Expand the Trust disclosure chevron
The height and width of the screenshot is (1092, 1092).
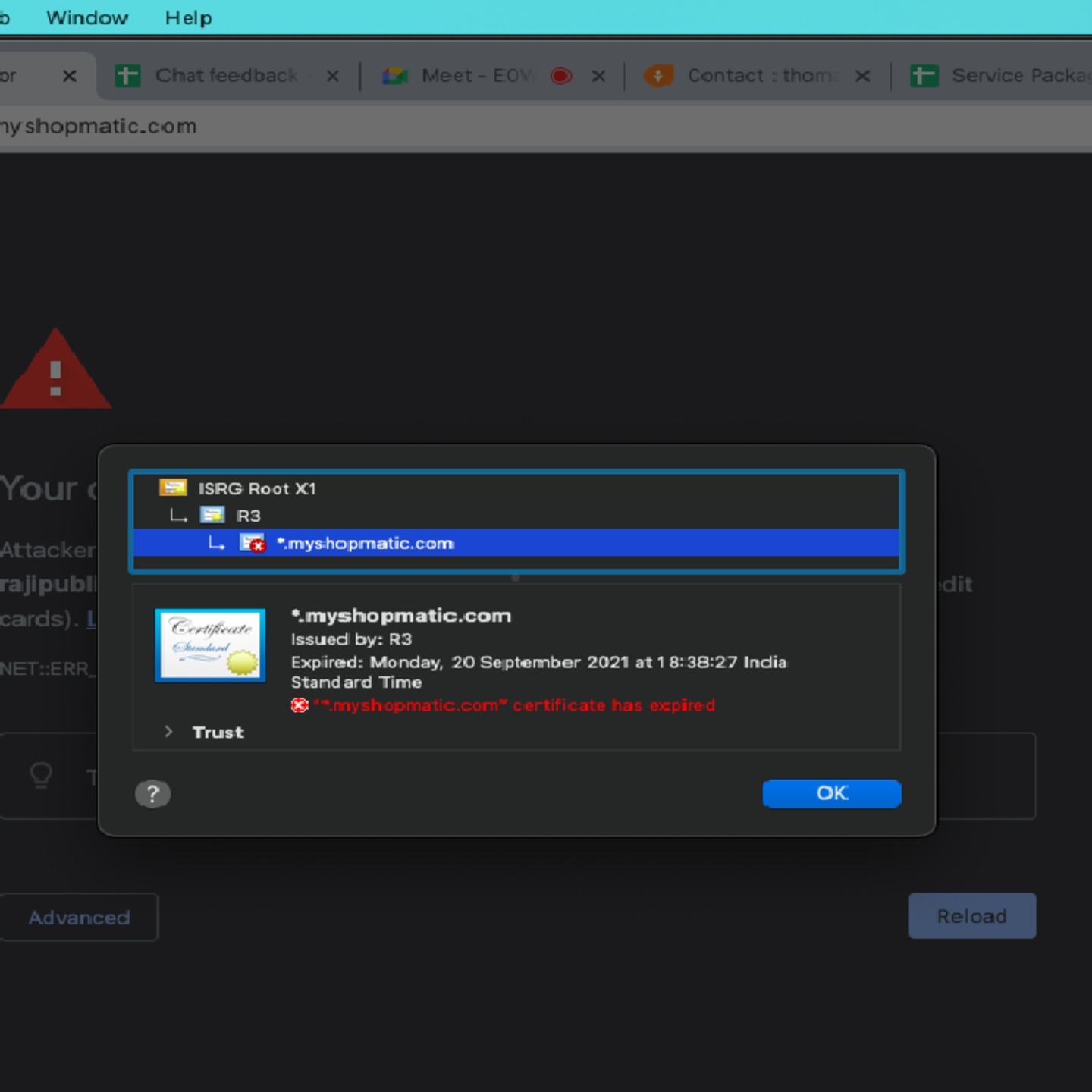(168, 732)
